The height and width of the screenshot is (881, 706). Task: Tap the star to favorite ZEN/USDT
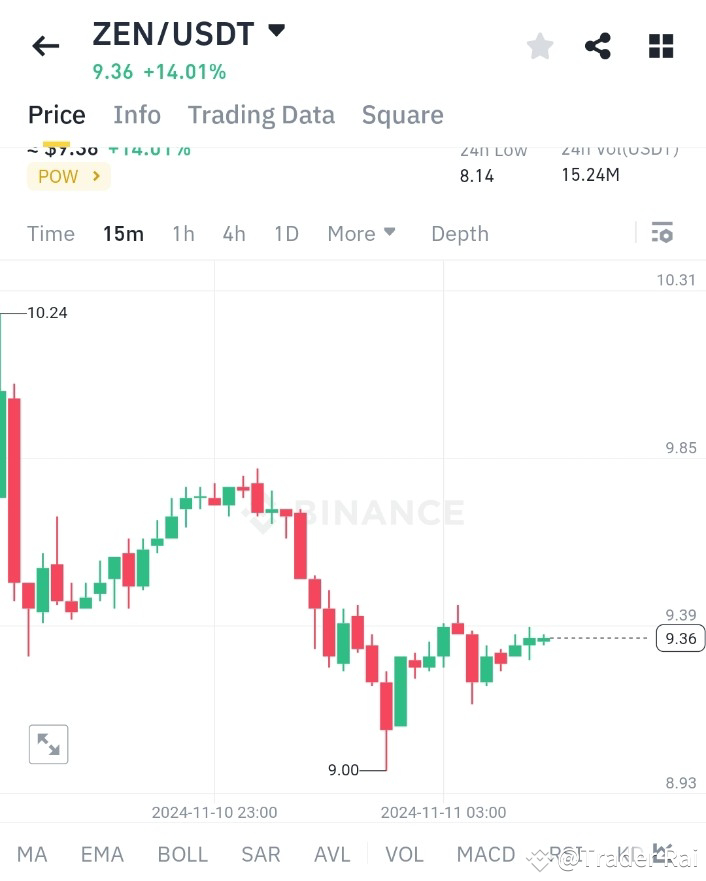click(539, 45)
